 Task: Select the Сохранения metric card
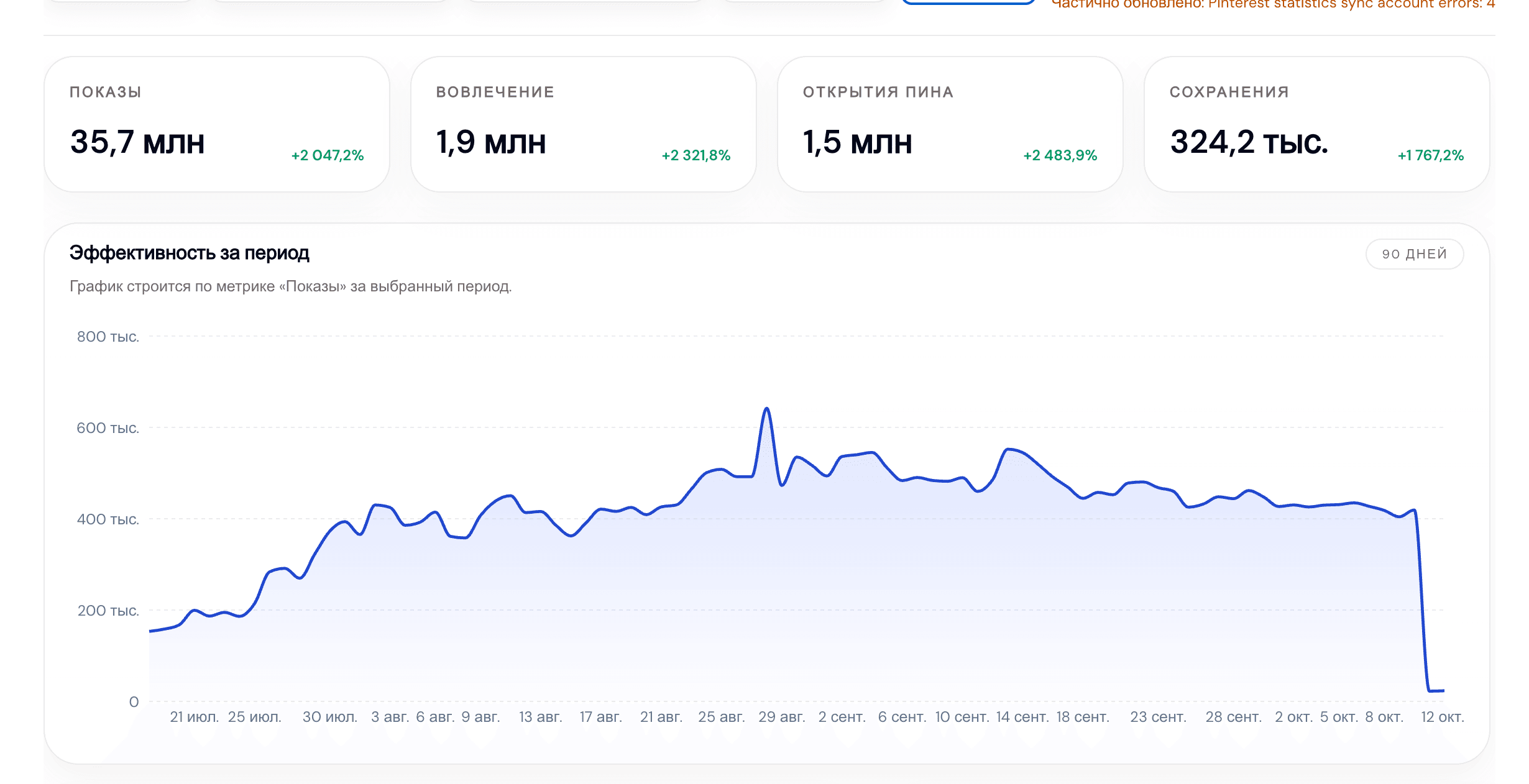1317,124
